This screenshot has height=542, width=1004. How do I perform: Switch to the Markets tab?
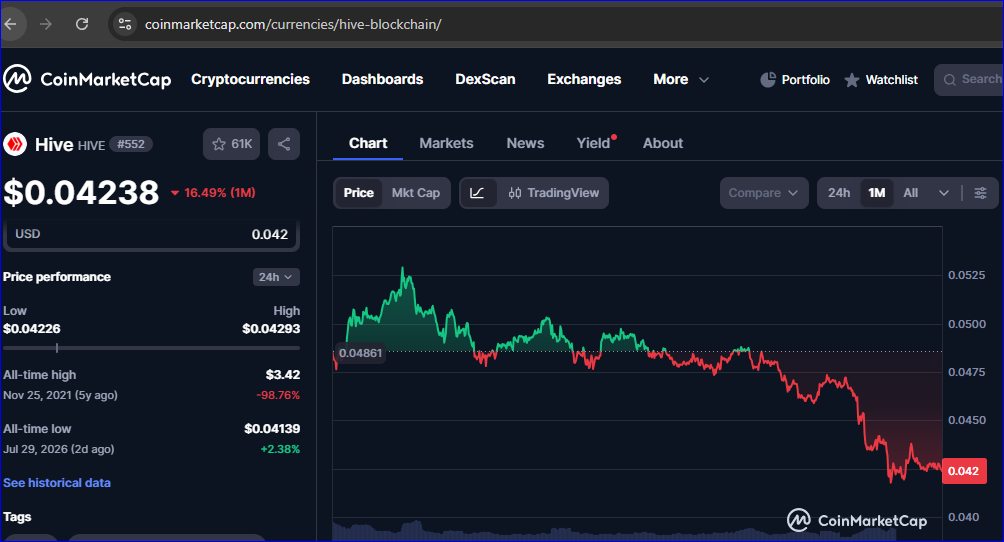point(446,143)
